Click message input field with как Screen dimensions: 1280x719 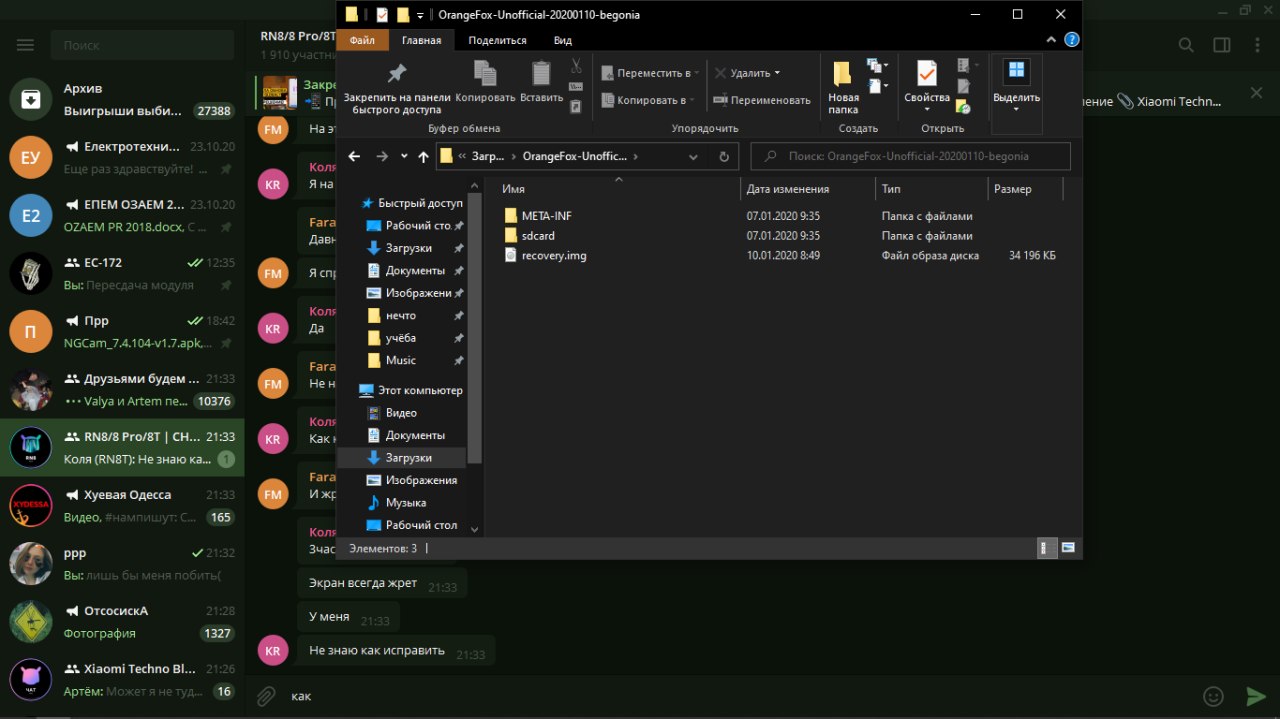click(x=740, y=696)
